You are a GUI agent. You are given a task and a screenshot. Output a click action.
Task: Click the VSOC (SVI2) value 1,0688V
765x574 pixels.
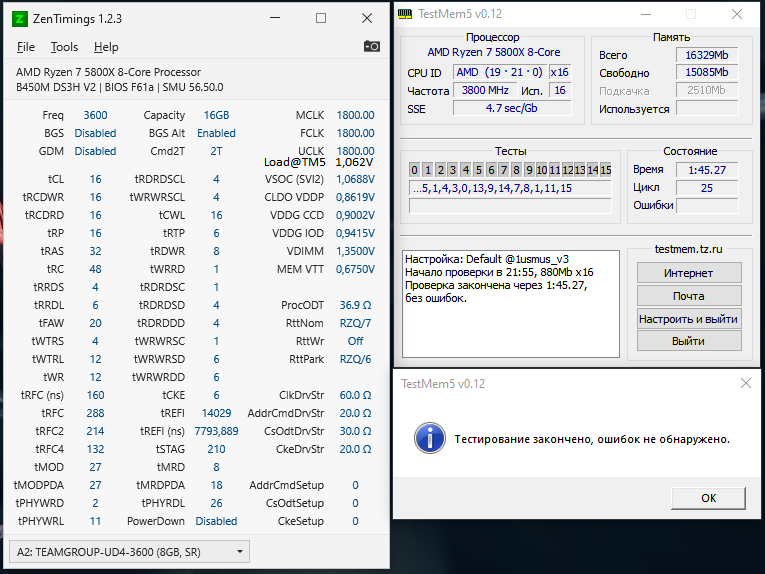click(355, 179)
